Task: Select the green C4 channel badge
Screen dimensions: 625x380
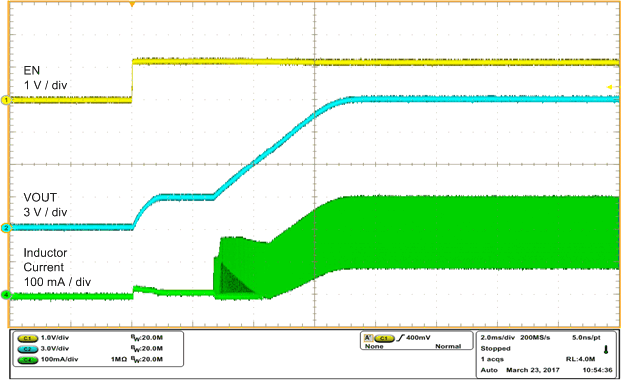Action: coord(28,360)
